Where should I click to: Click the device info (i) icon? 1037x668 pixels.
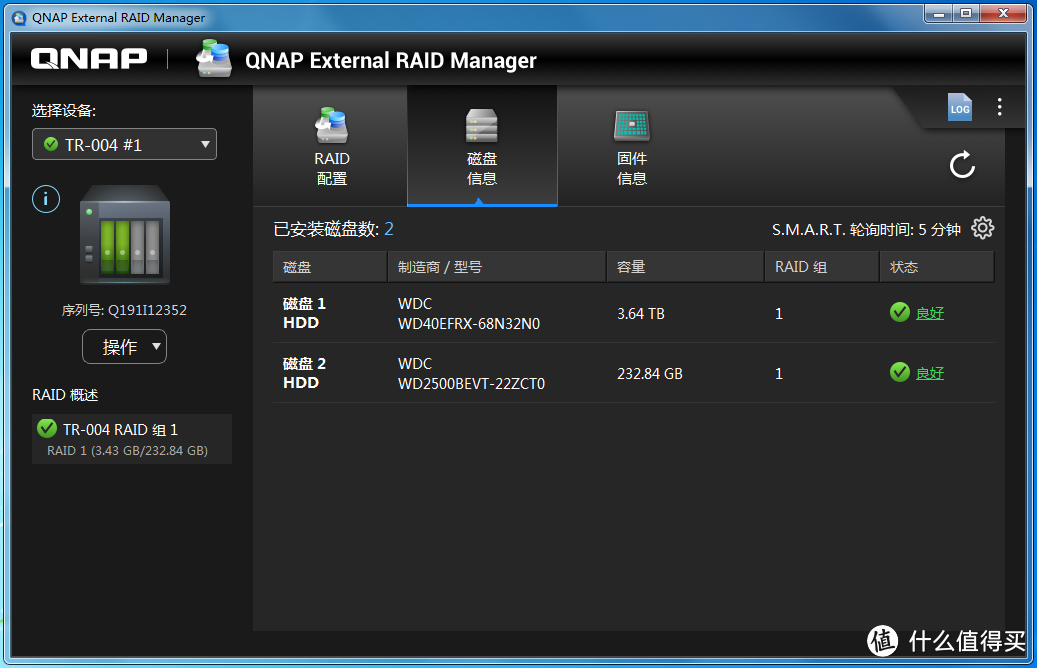45,199
